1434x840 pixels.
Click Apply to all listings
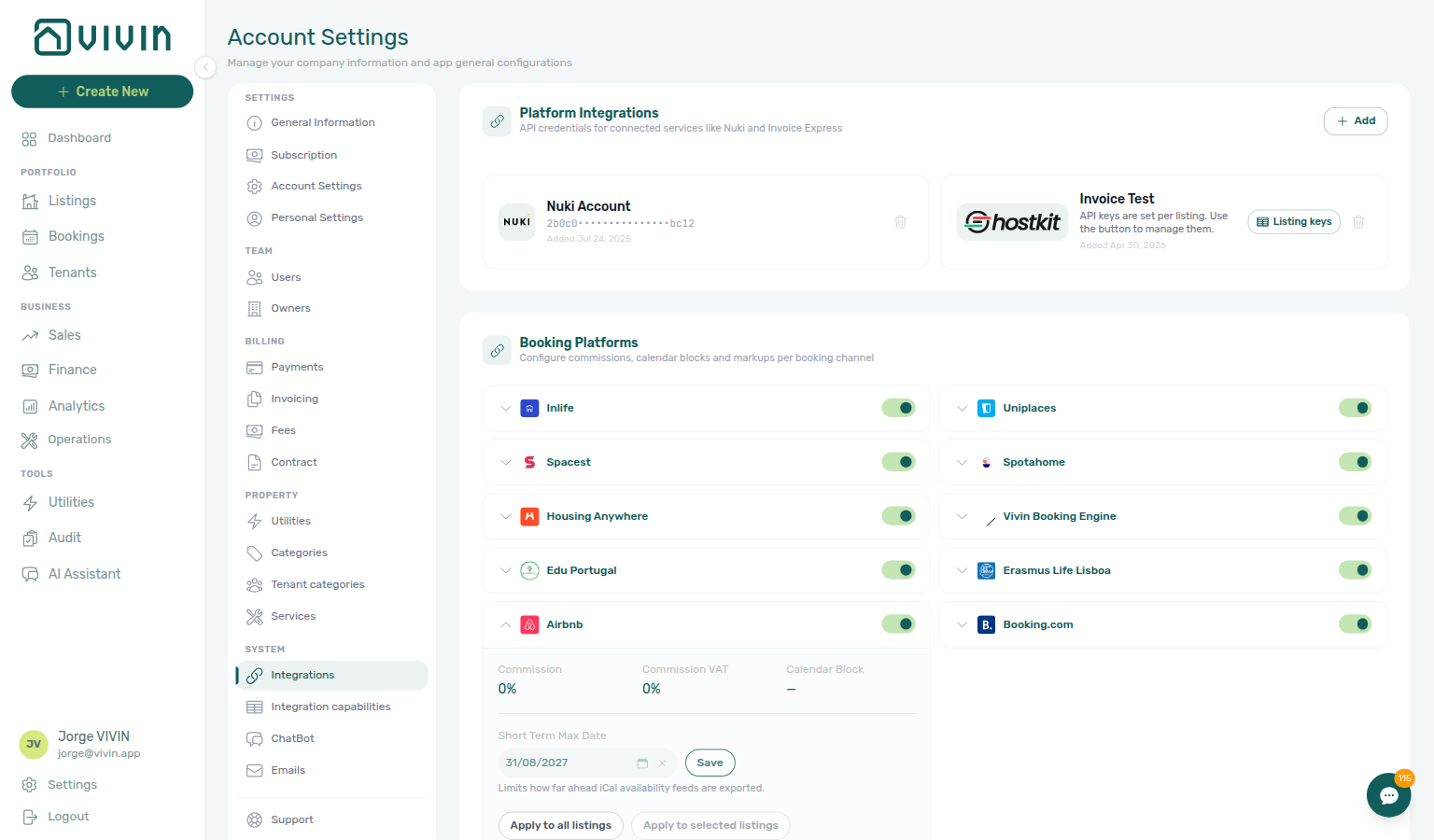point(560,825)
